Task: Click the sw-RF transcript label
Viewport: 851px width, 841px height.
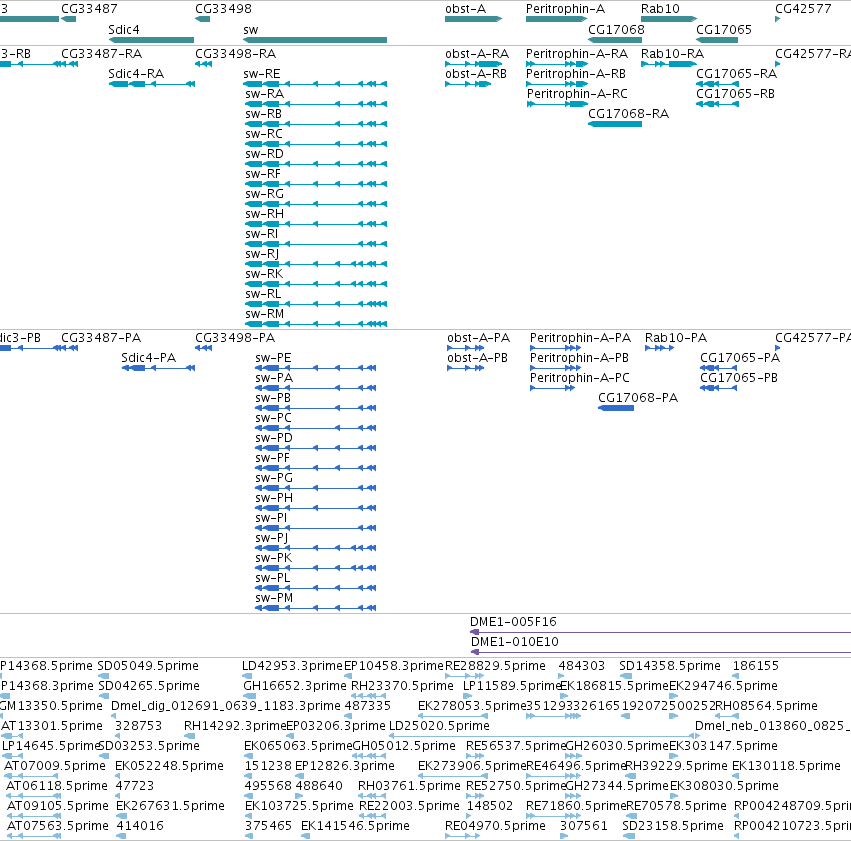Action: tap(263, 174)
